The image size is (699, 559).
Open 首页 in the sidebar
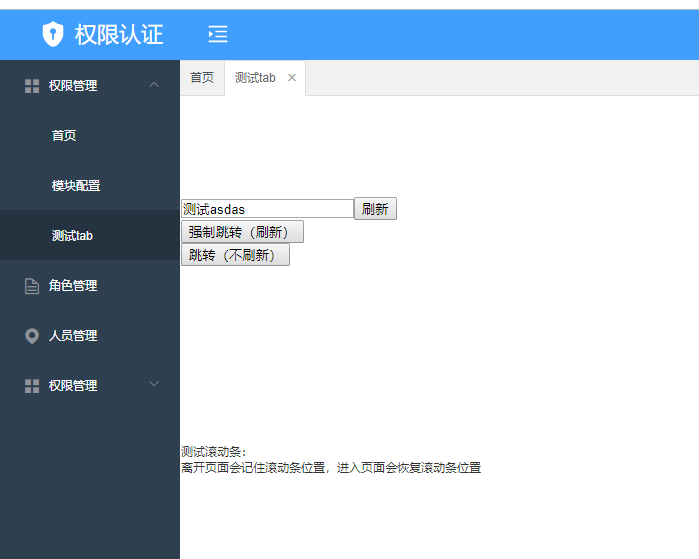tap(90, 135)
